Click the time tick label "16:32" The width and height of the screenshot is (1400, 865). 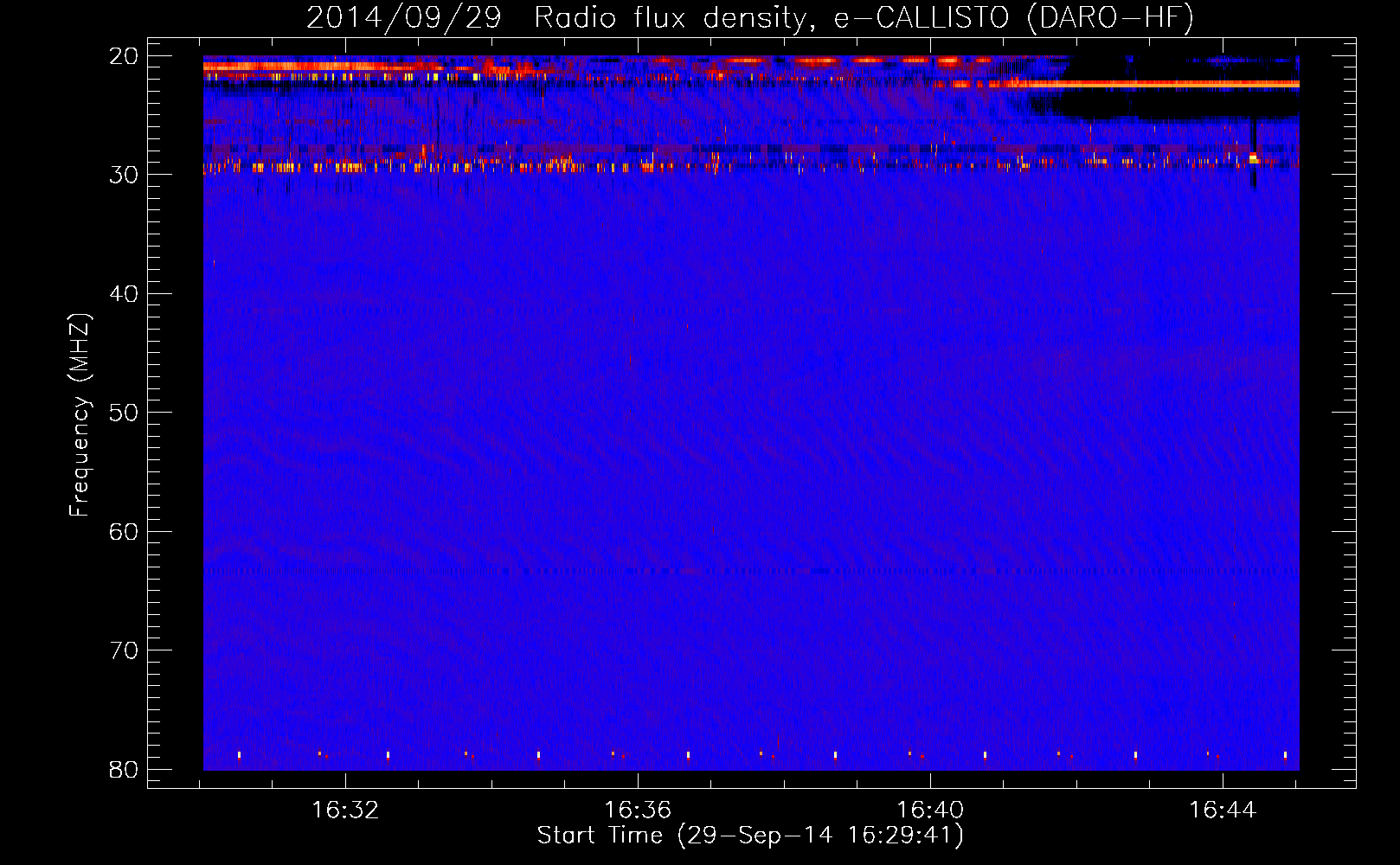pyautogui.click(x=345, y=811)
